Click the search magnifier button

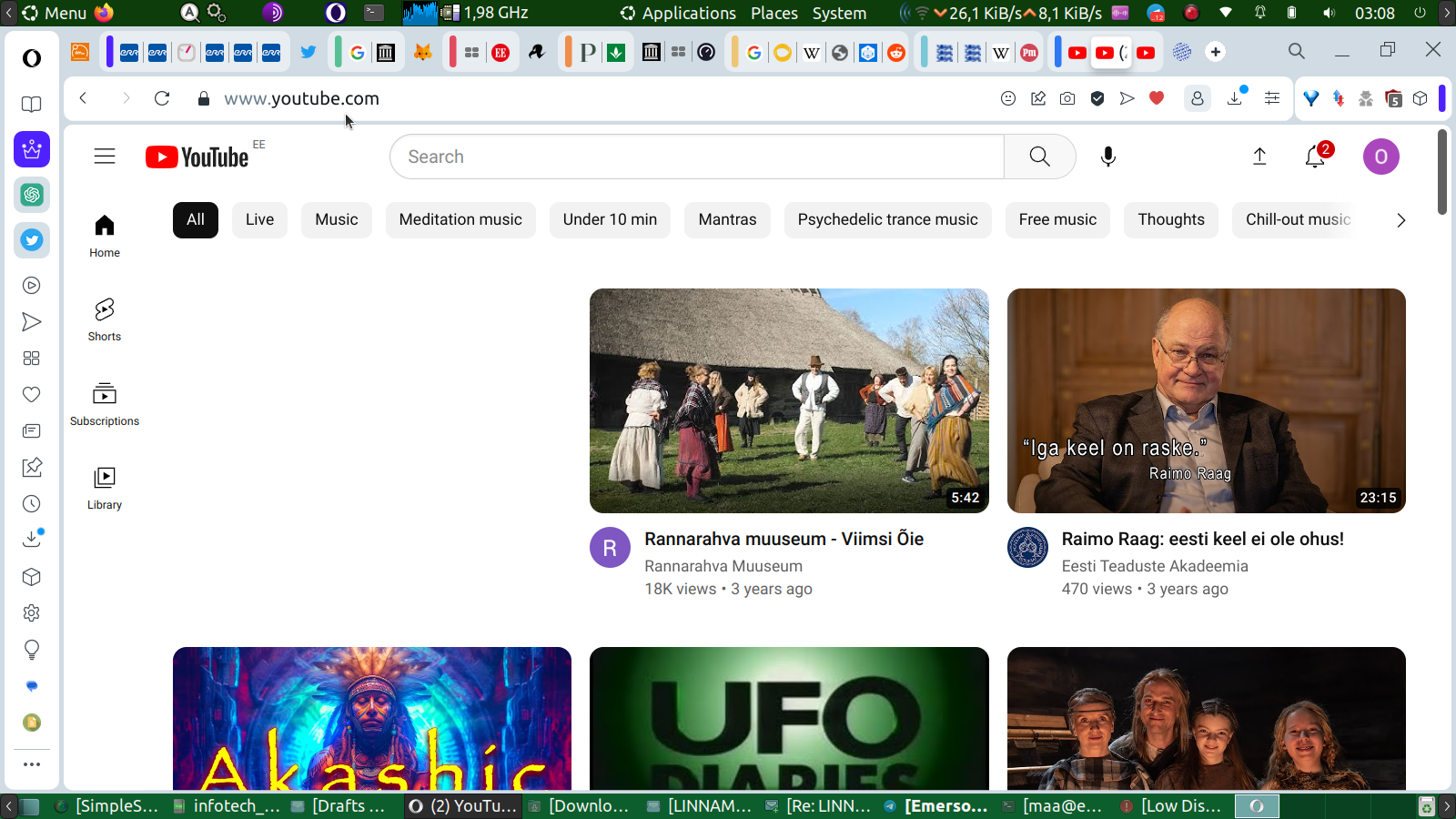[1039, 157]
